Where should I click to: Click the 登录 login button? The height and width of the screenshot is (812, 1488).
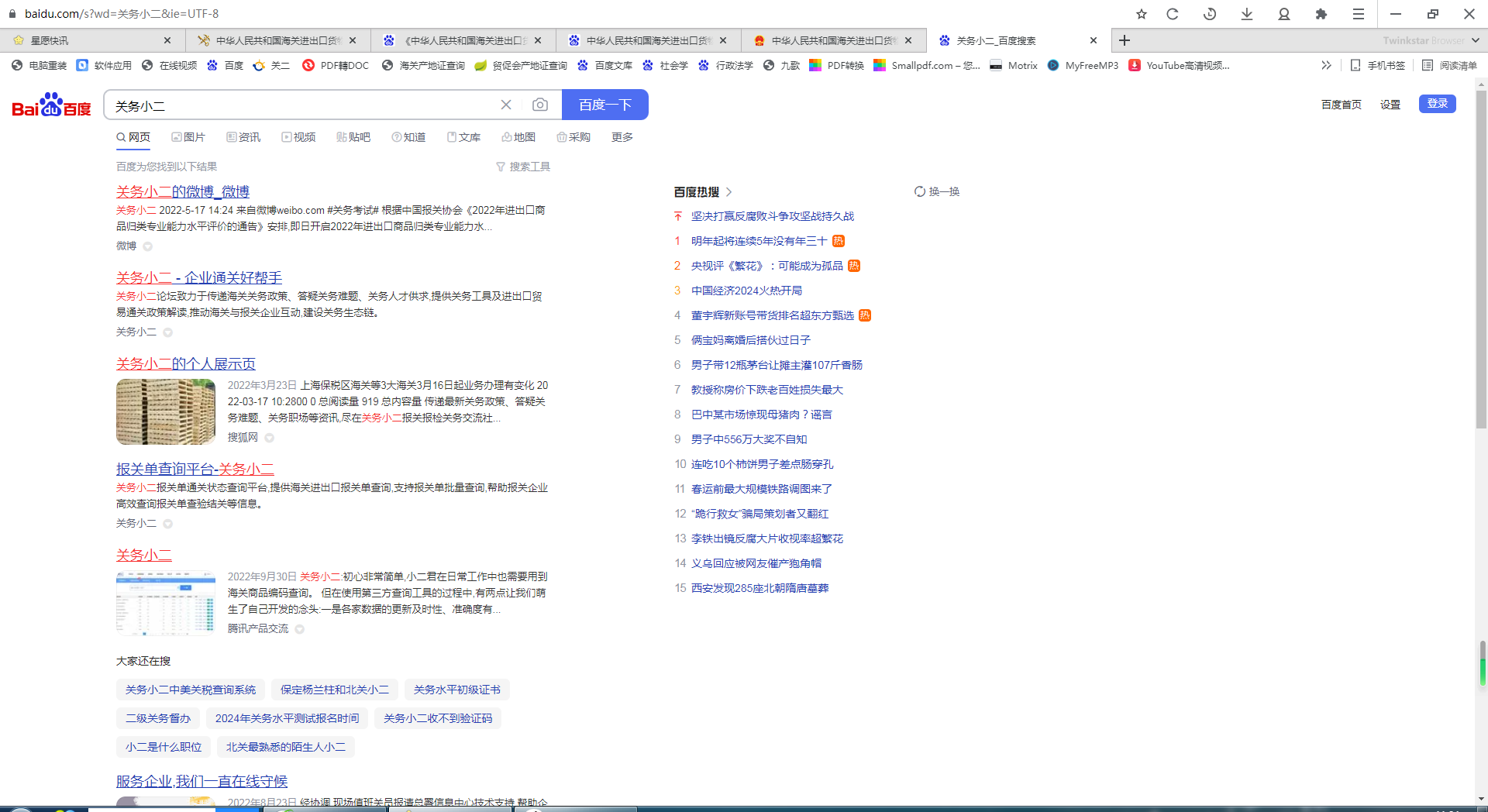click(1437, 103)
